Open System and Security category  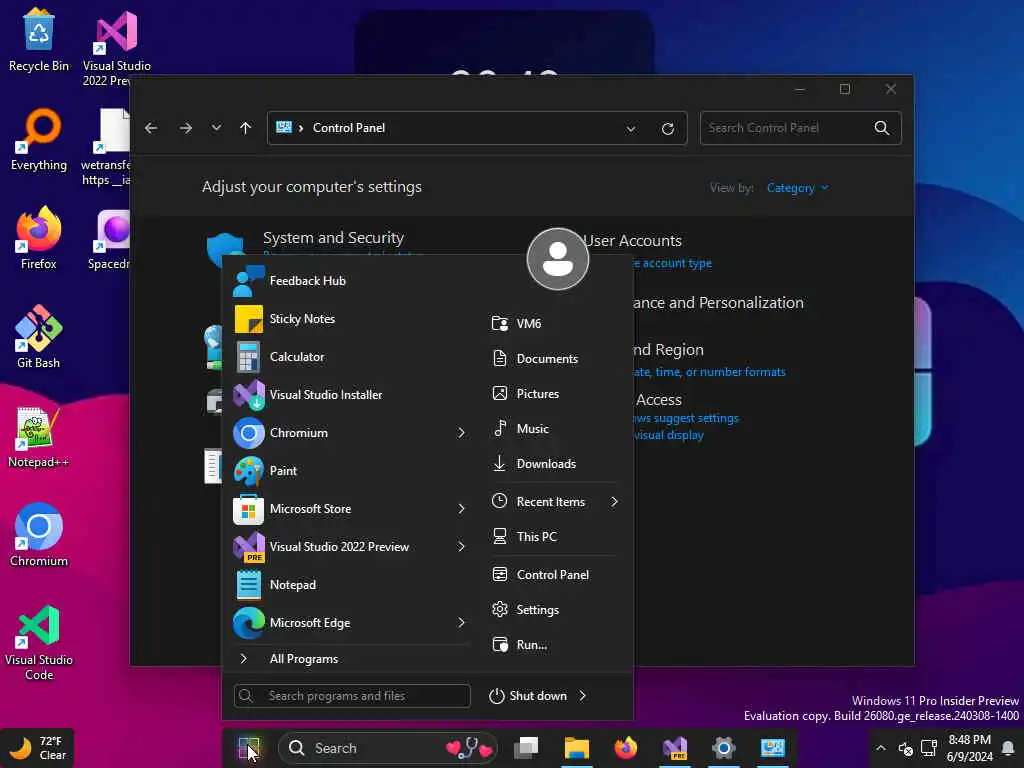tap(333, 238)
